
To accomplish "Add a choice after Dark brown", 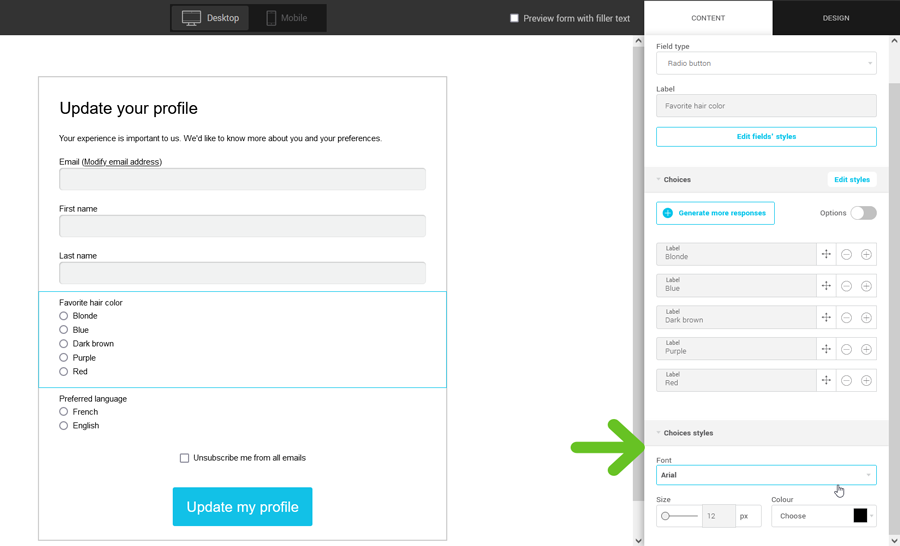I will pyautogui.click(x=866, y=318).
